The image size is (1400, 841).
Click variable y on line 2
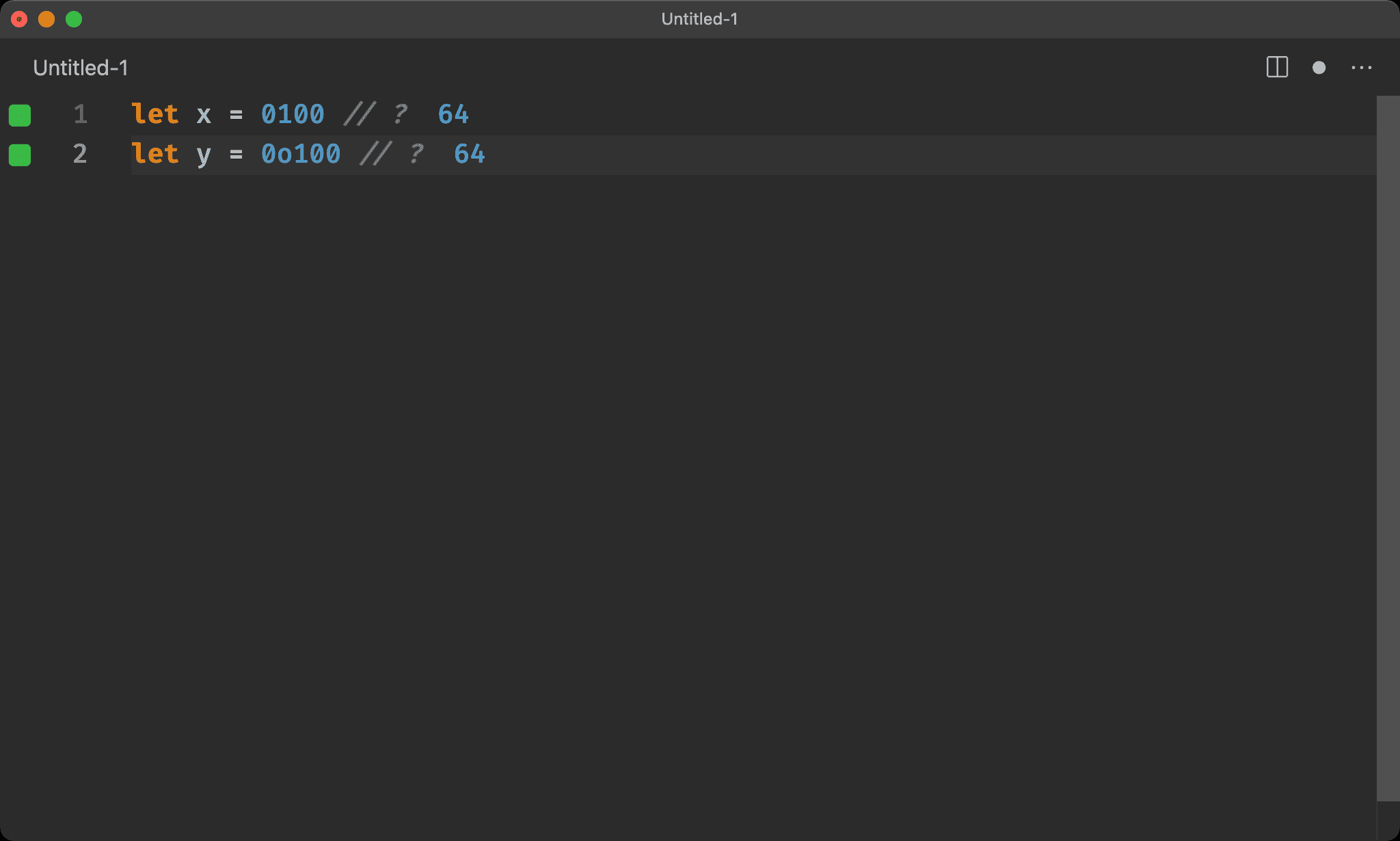[204, 155]
